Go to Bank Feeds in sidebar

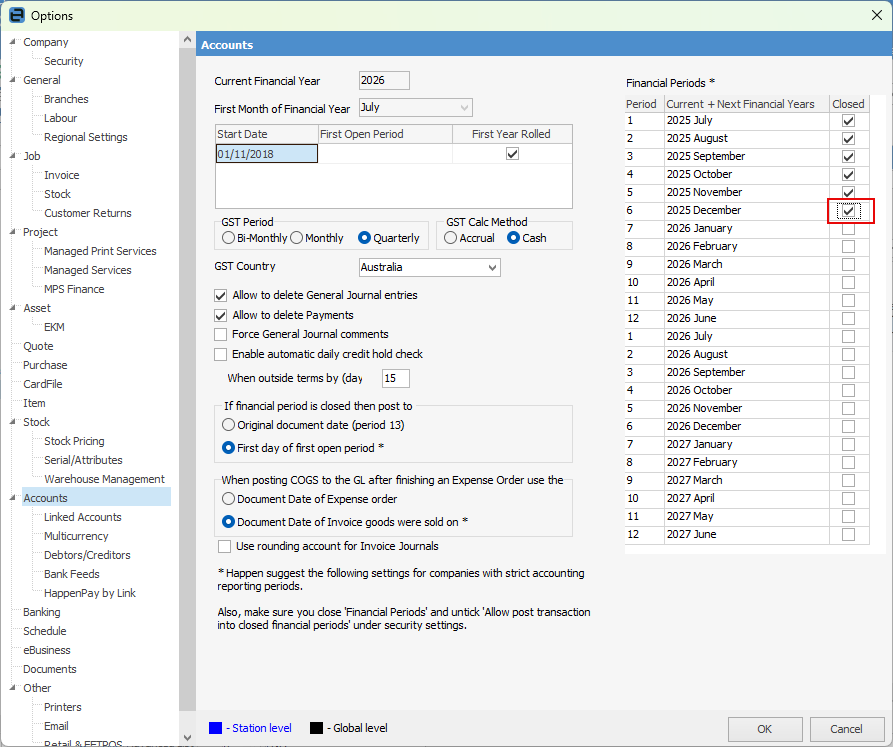pyautogui.click(x=71, y=574)
